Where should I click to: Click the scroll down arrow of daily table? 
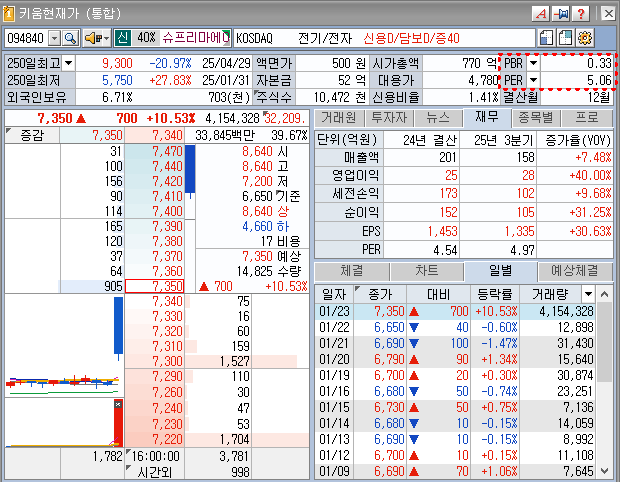pos(604,471)
